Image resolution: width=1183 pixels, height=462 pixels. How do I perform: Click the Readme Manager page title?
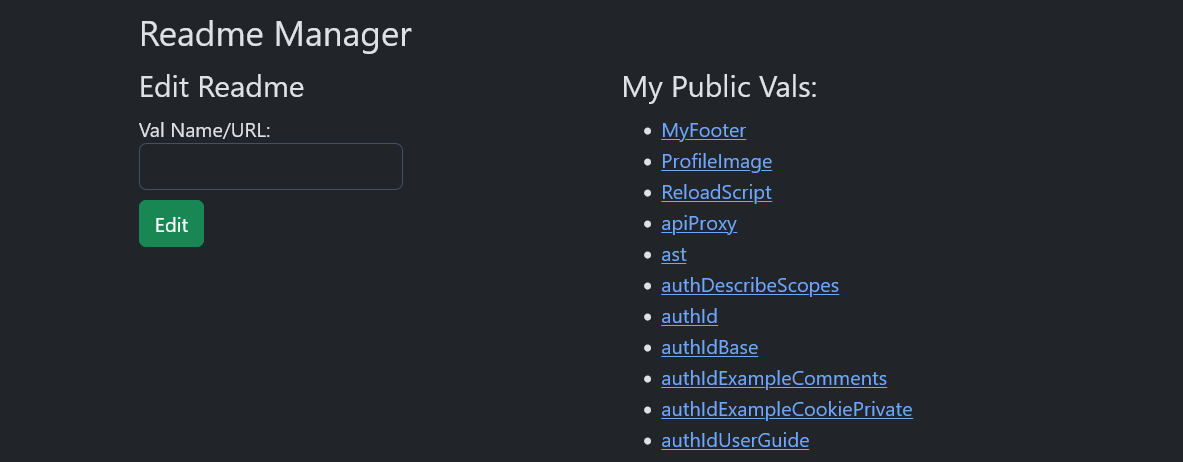[275, 34]
